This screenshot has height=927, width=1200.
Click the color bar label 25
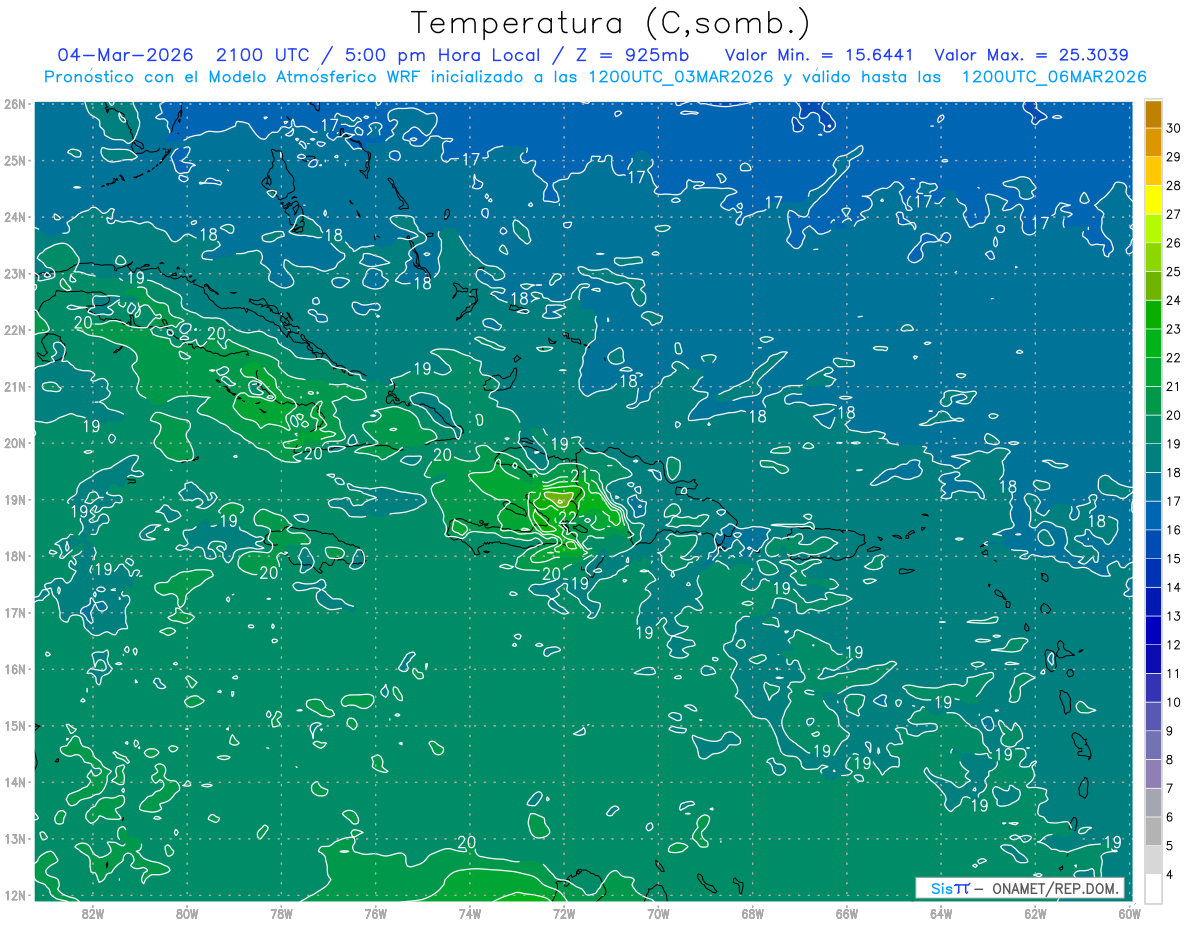click(x=1173, y=271)
